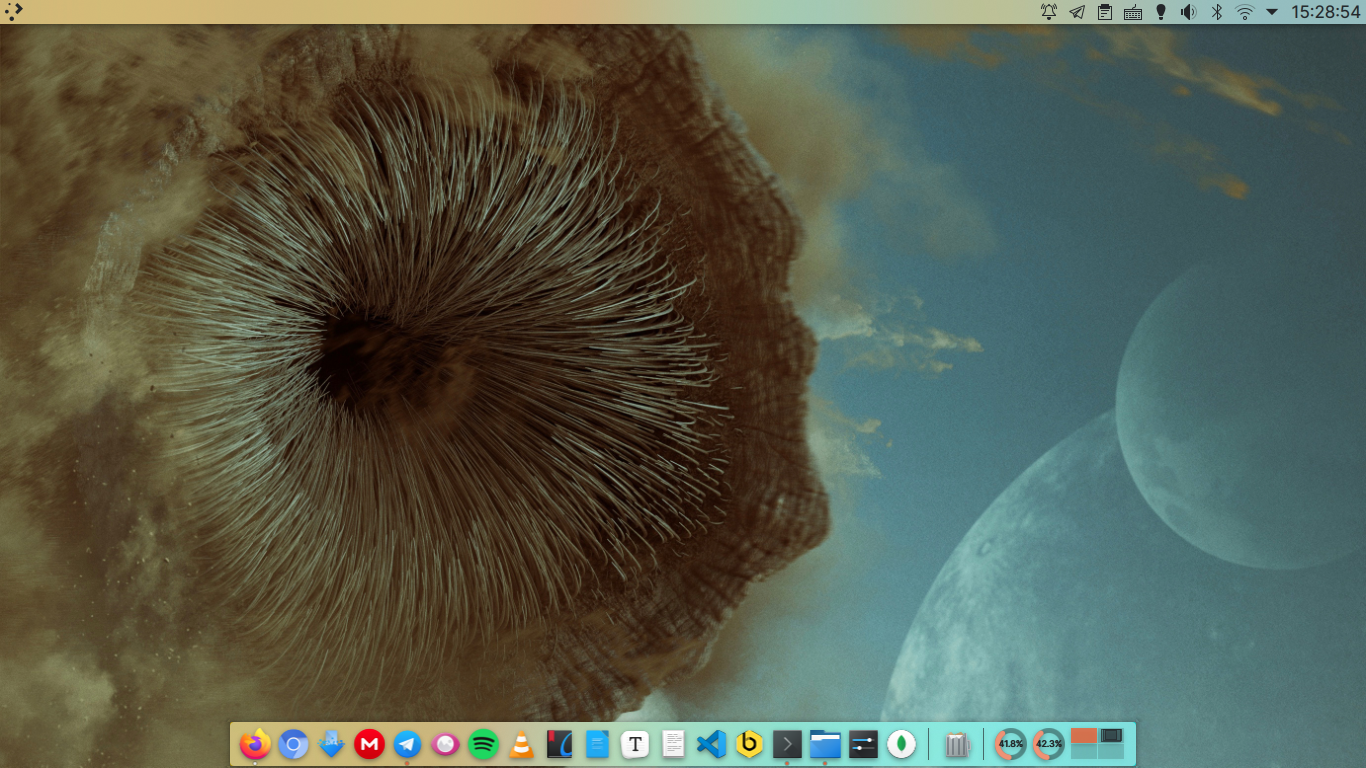Click the clock showing 15:28:54
Screen dimensions: 1366x768
(x=1325, y=12)
